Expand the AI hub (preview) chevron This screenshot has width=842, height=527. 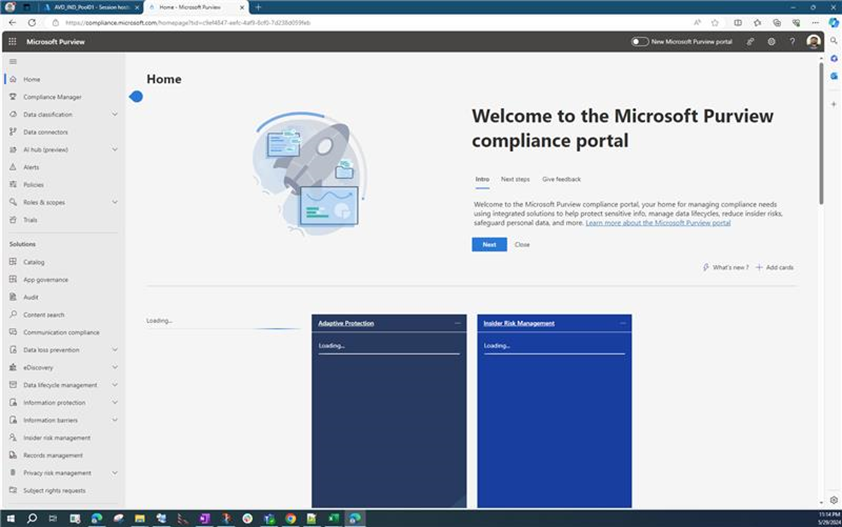pyautogui.click(x=114, y=149)
